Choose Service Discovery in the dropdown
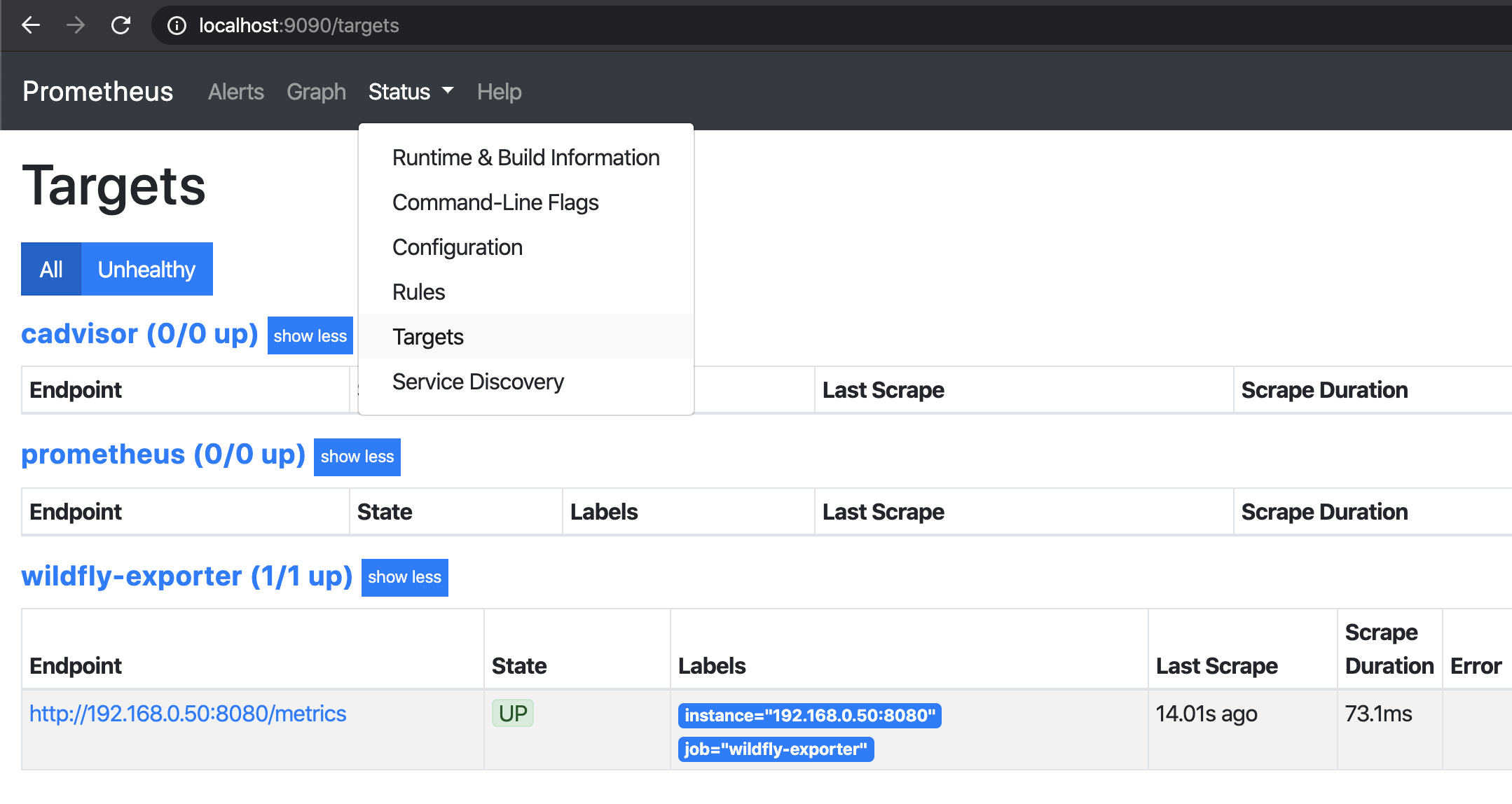The height and width of the screenshot is (804, 1512). pos(477,382)
